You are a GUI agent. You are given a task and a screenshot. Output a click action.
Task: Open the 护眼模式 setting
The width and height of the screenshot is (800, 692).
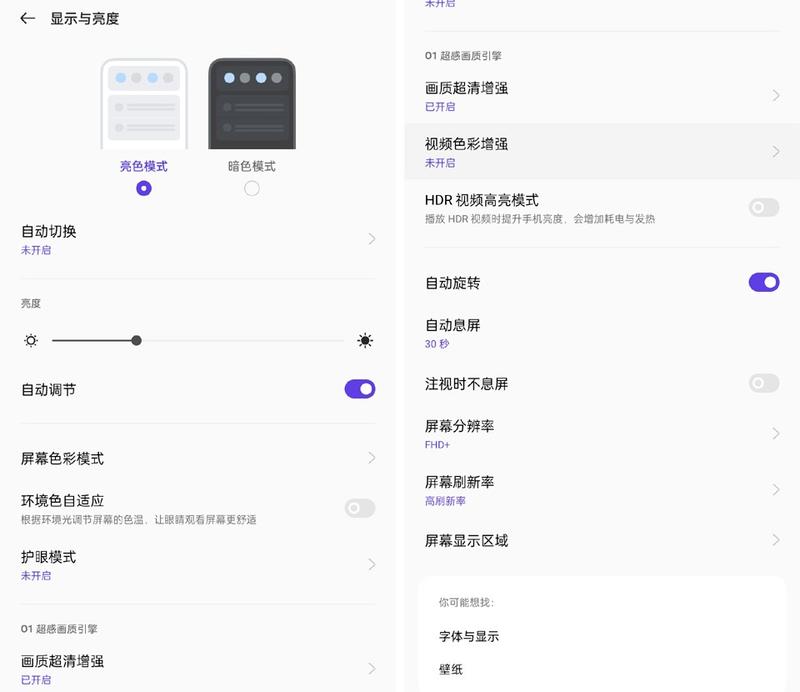coord(198,565)
